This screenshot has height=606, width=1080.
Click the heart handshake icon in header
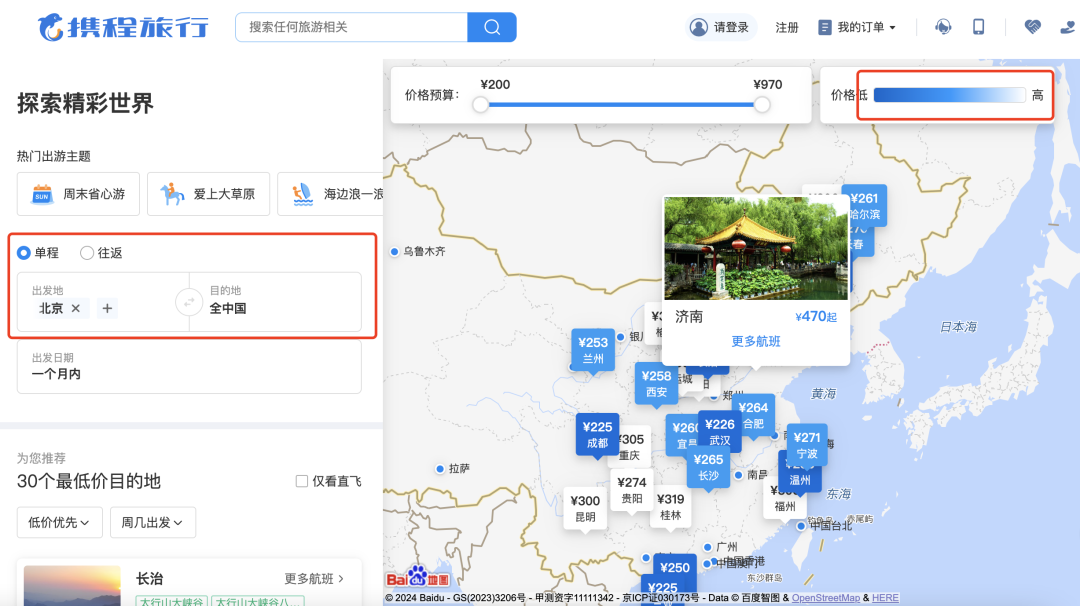pos(1033,27)
